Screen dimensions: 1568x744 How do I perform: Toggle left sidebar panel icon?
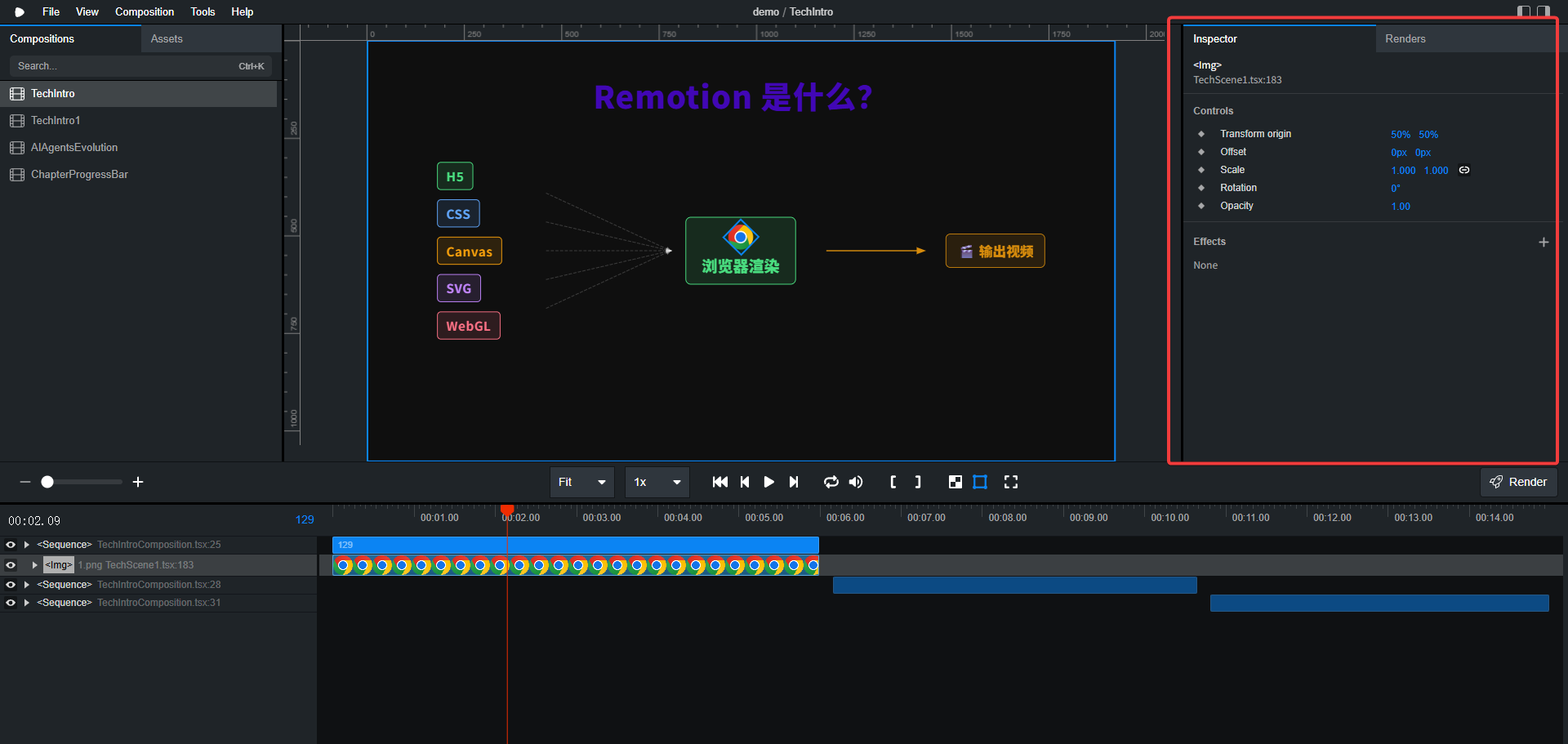tap(1524, 11)
